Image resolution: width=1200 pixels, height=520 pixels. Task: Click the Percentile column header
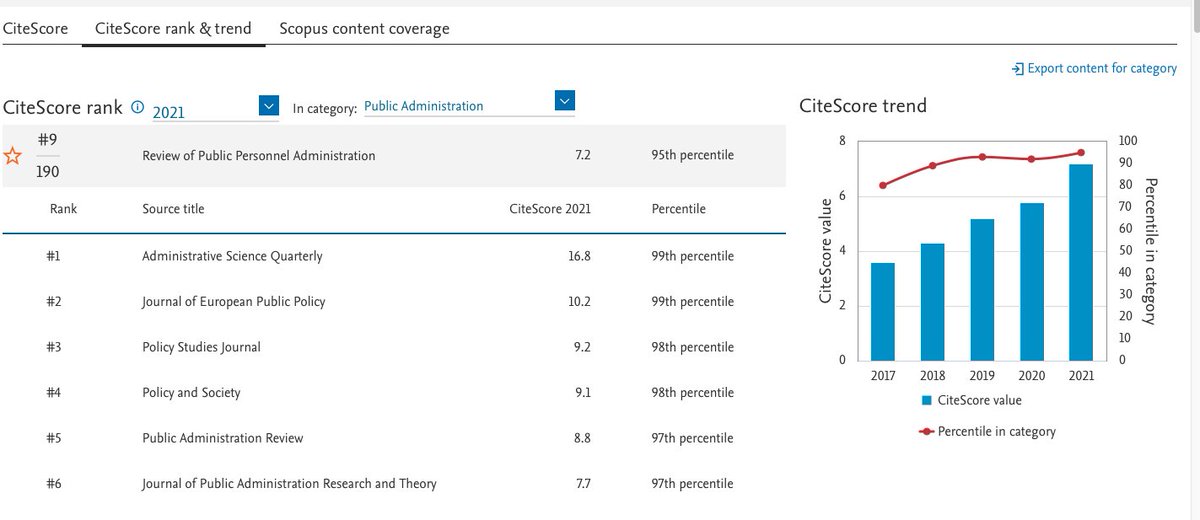point(678,209)
